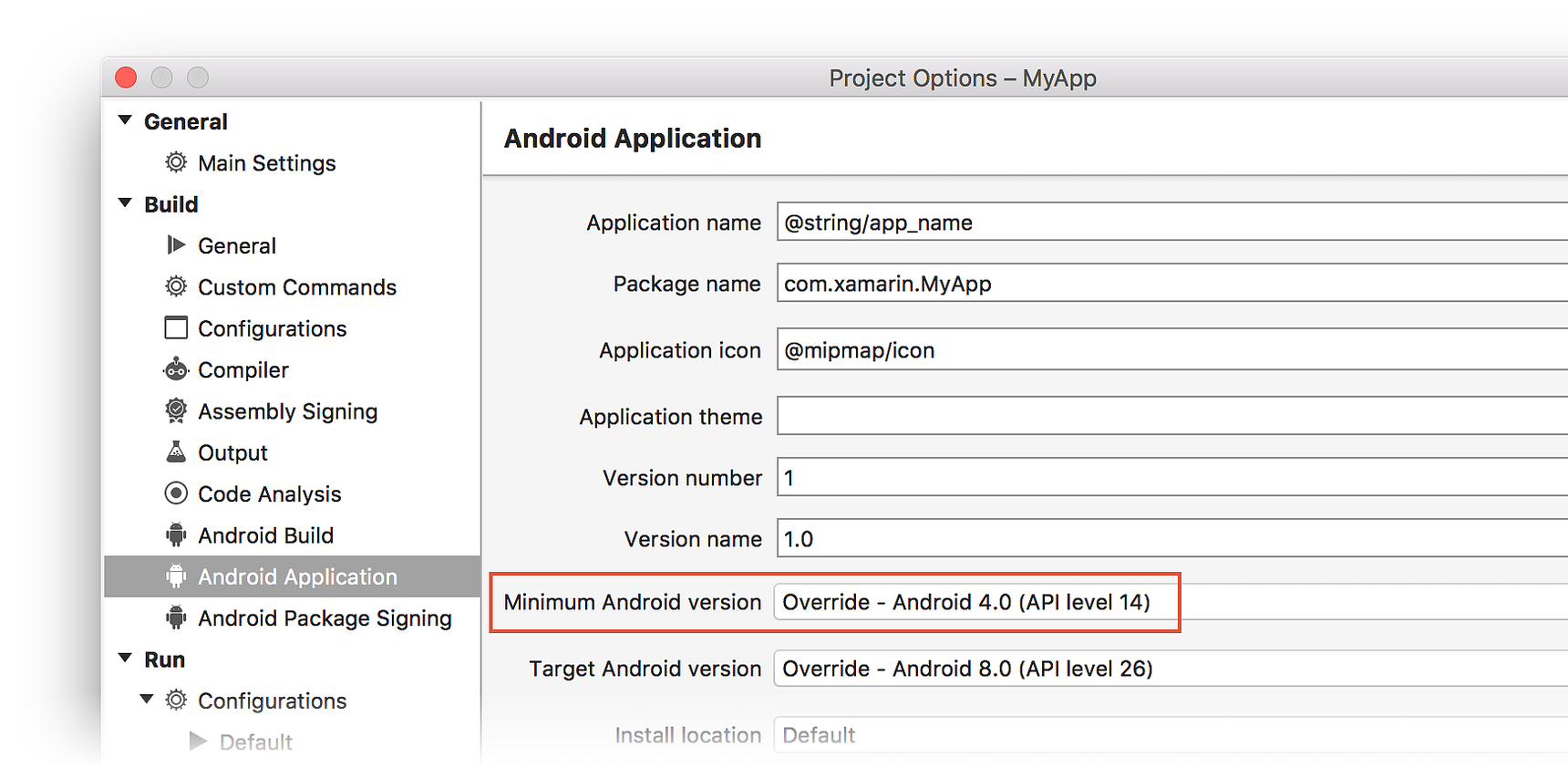Click the Custom Commands gear icon
Viewport: 1568px width, 768px height.
pyautogui.click(x=176, y=286)
